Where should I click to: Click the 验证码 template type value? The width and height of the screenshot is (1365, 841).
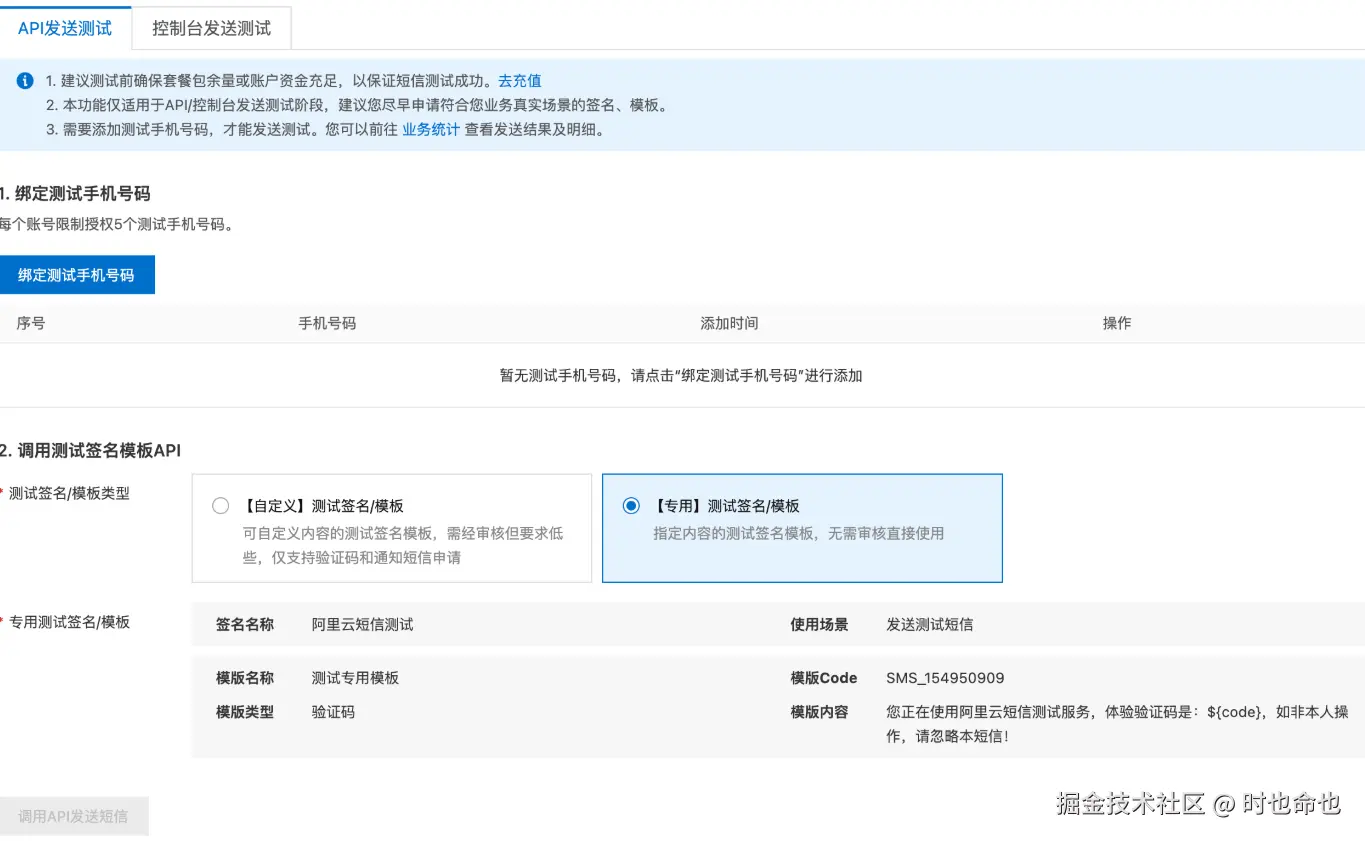pos(333,712)
